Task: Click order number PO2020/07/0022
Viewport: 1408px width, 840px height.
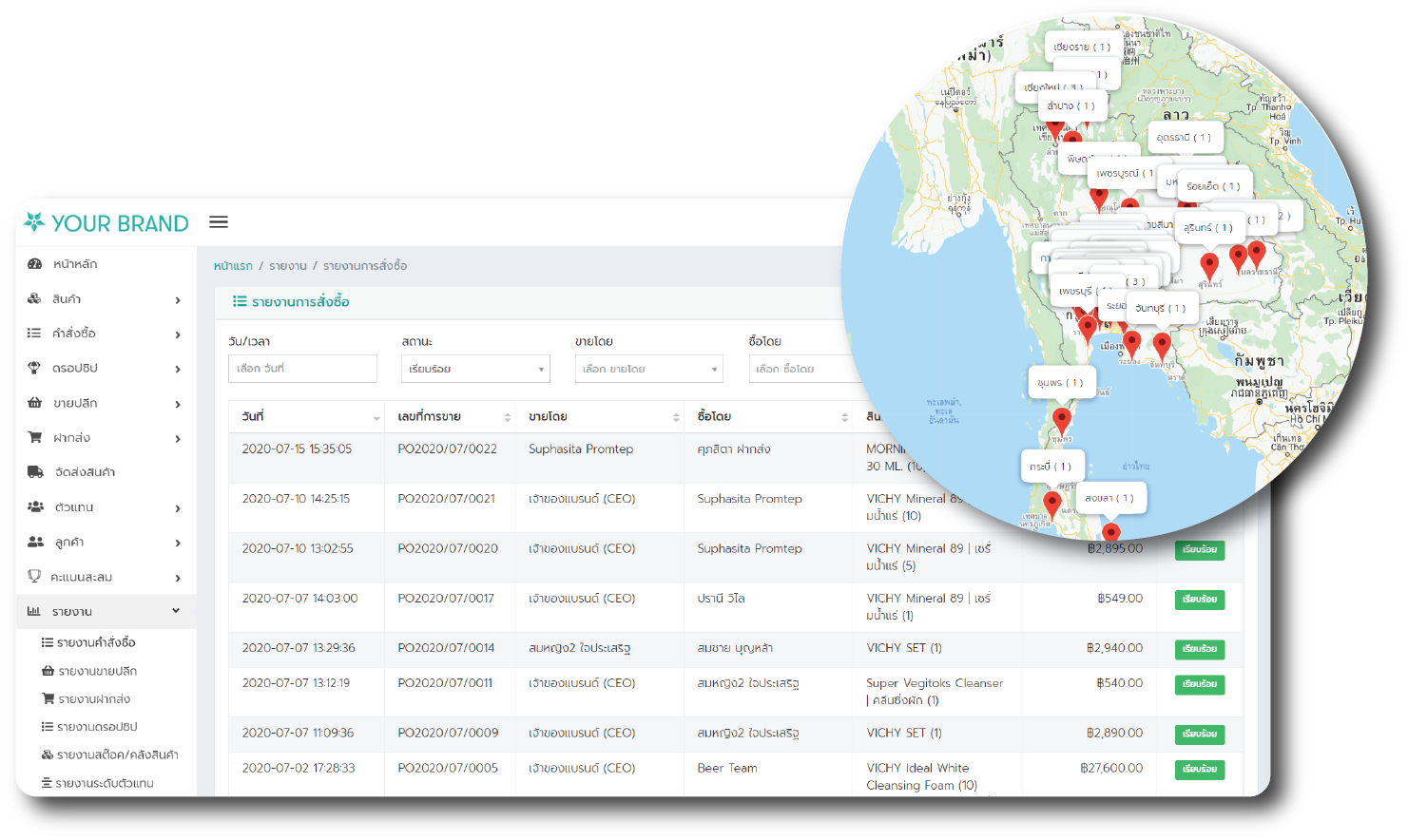Action: [447, 449]
